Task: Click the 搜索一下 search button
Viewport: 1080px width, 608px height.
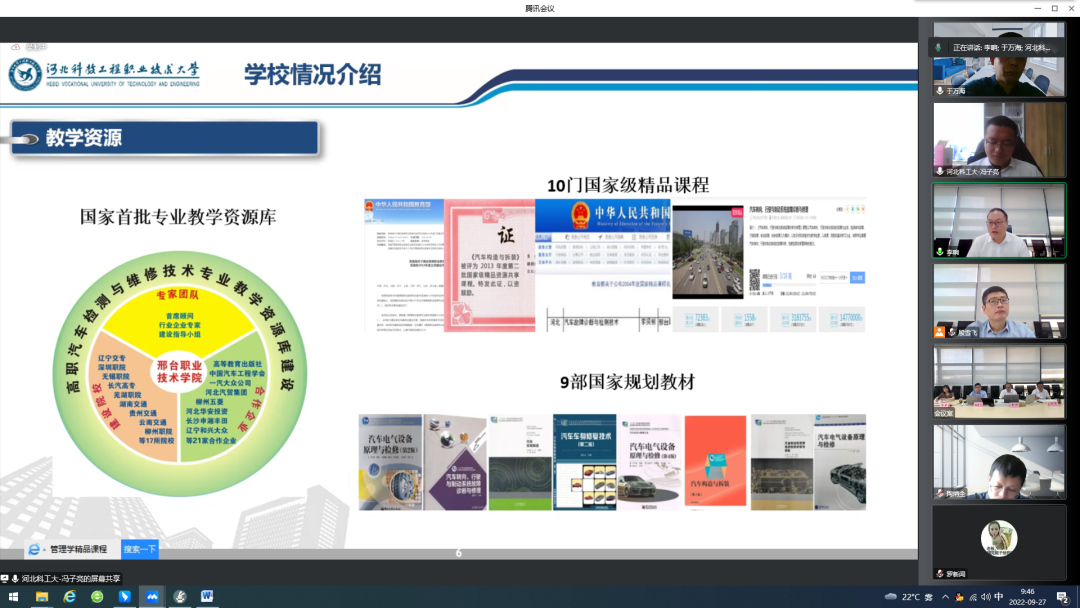Action: [140, 549]
